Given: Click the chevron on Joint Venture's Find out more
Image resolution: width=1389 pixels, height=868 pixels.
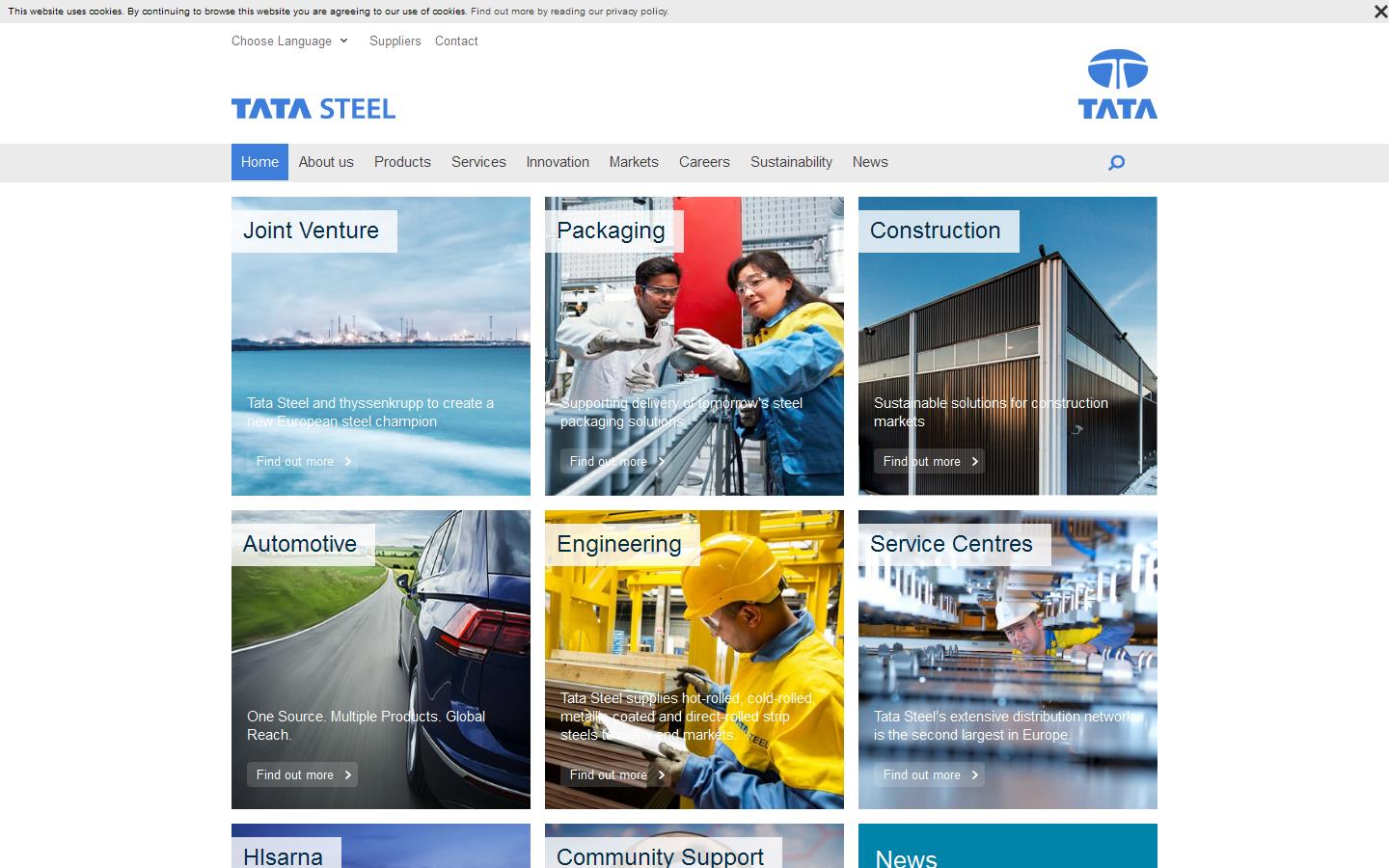Looking at the screenshot, I should pos(348,461).
